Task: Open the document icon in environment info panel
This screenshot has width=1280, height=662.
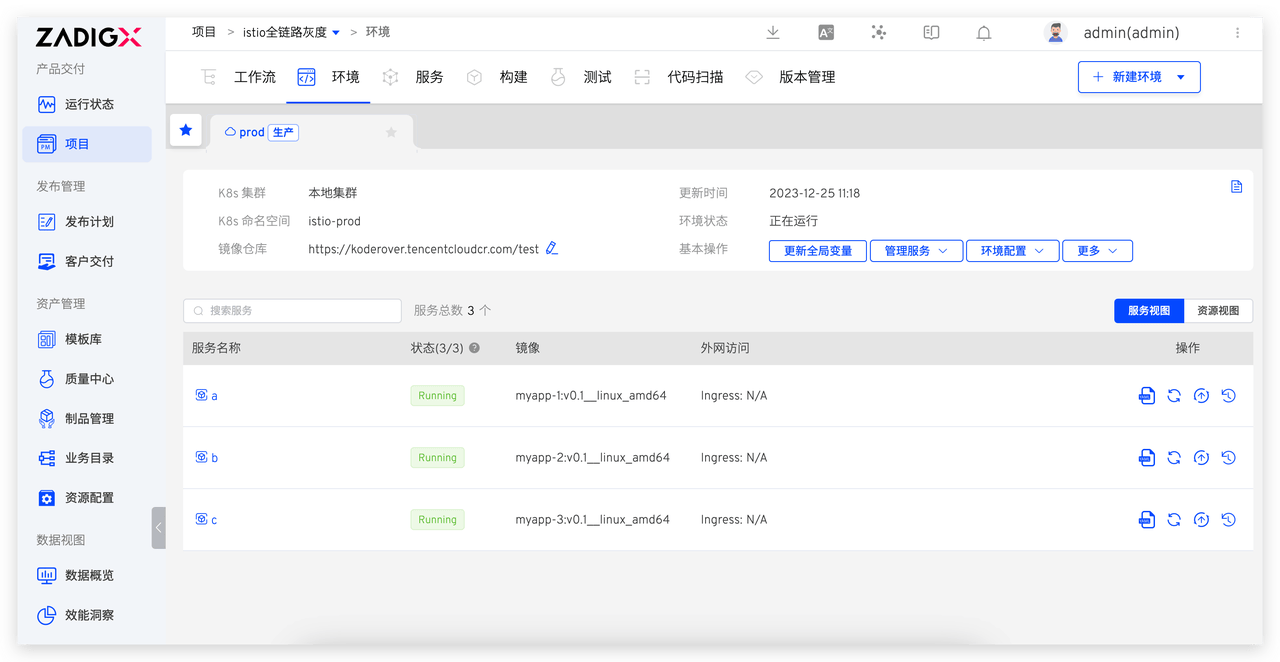Action: [1236, 187]
